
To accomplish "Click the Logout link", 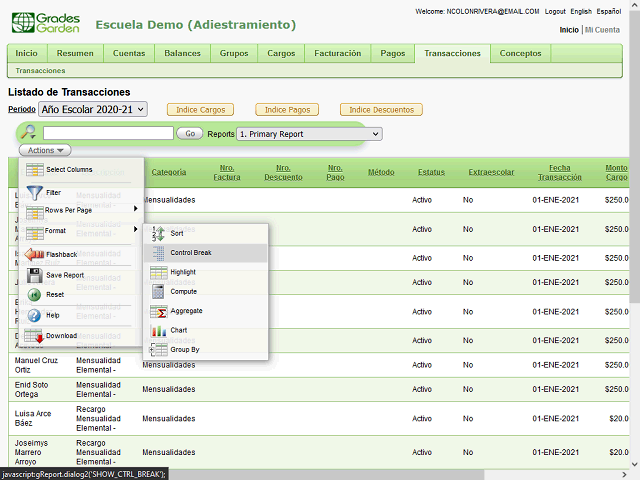I will (x=555, y=11).
